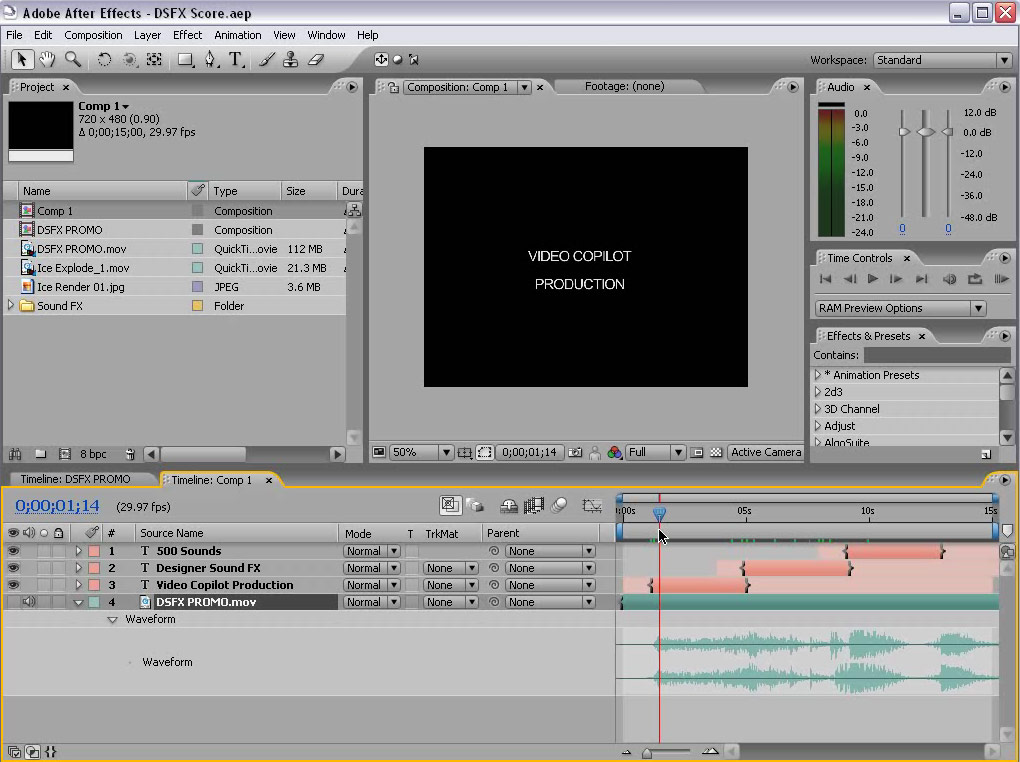Select the Eraser tool

click(x=316, y=60)
